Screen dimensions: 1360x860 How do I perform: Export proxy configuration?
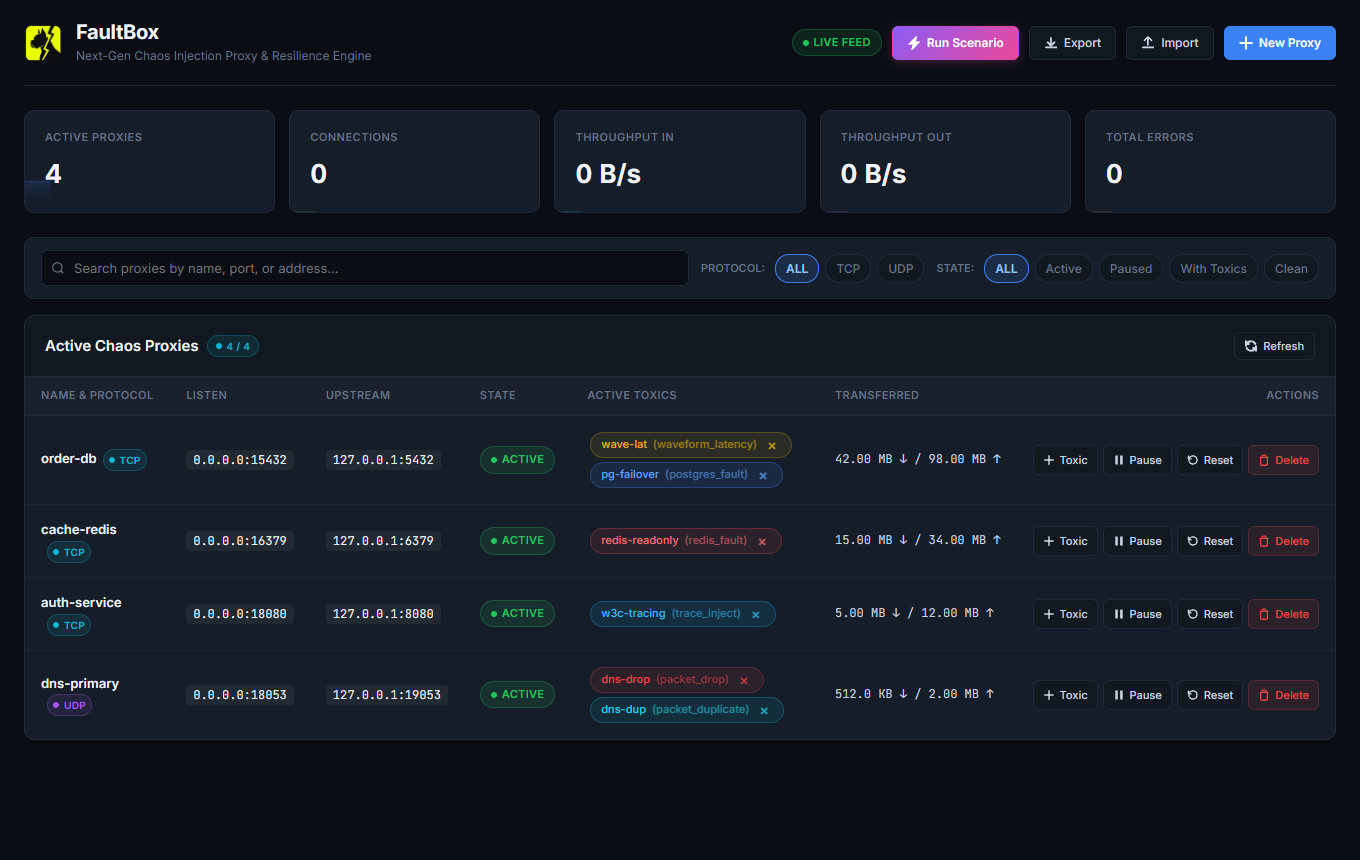coord(1072,43)
